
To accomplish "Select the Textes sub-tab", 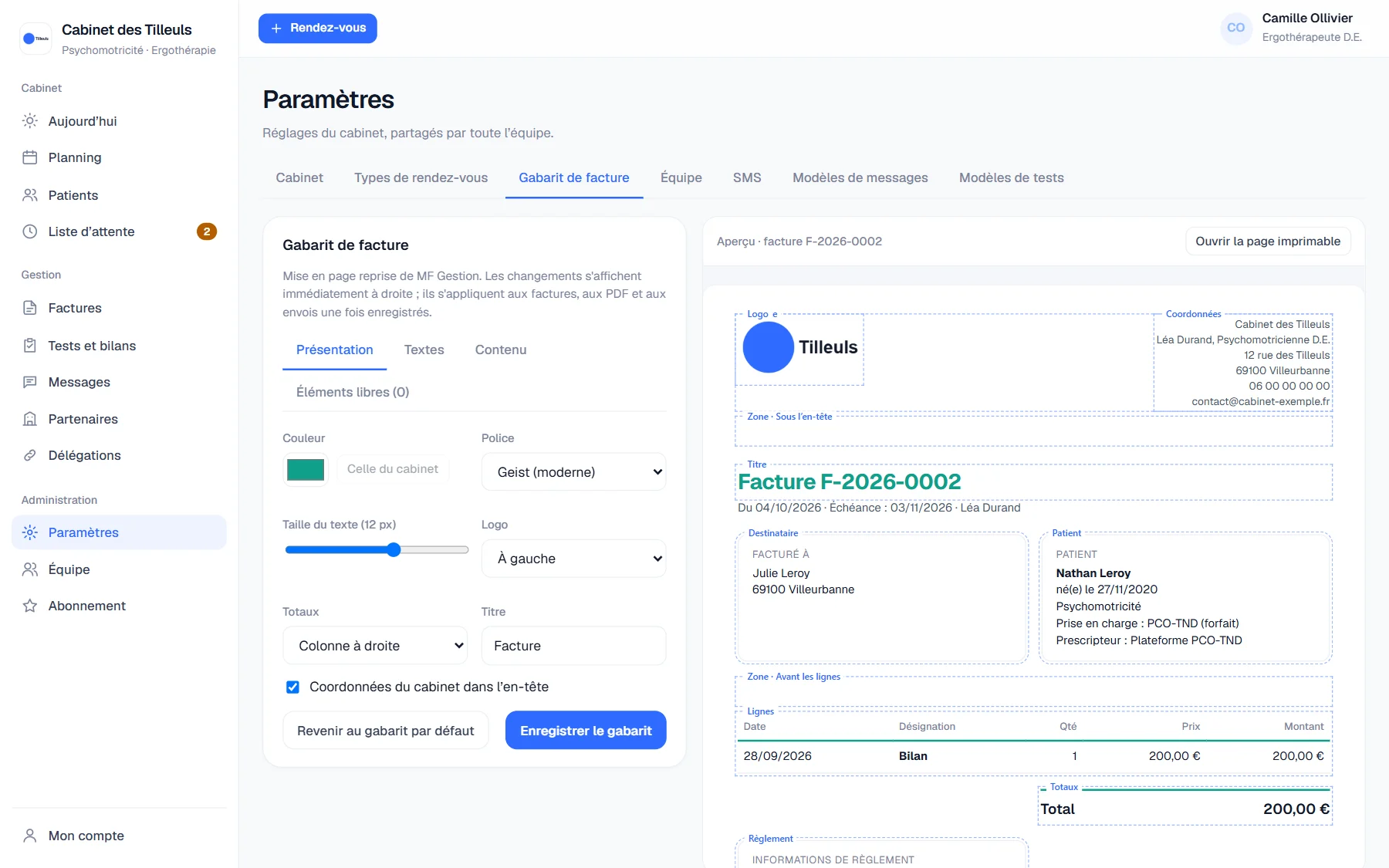I will pyautogui.click(x=424, y=350).
